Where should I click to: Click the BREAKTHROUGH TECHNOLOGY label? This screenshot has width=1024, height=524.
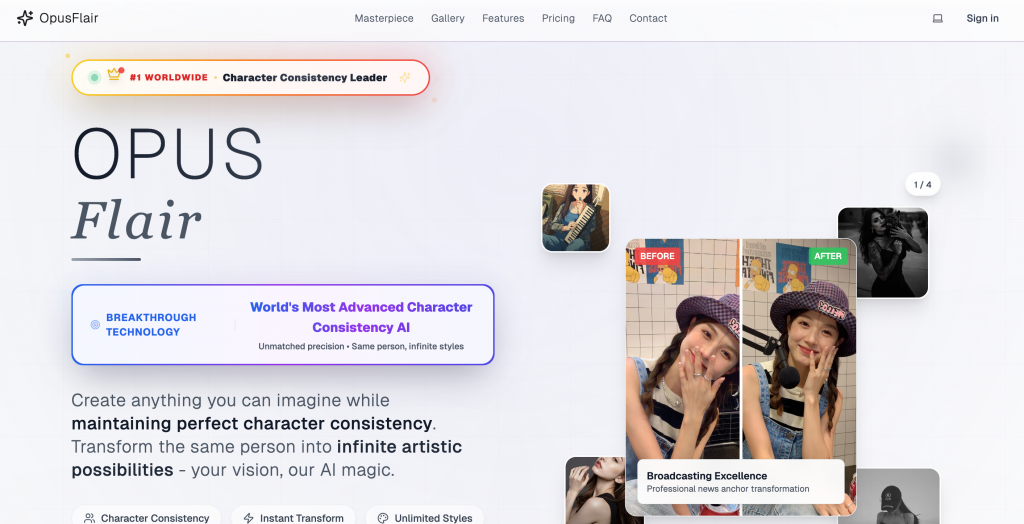[151, 325]
